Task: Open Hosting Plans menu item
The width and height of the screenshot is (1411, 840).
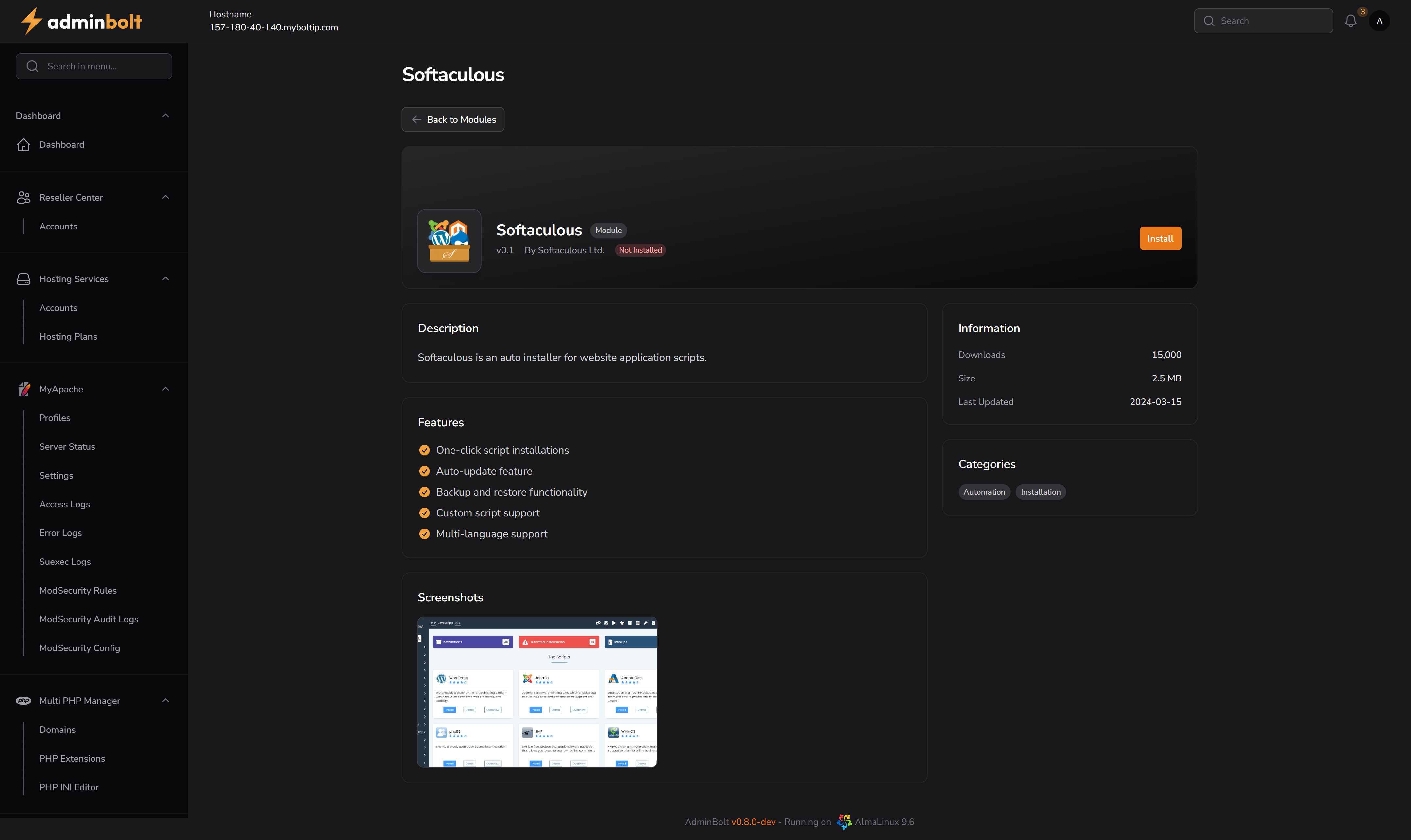Action: (68, 336)
